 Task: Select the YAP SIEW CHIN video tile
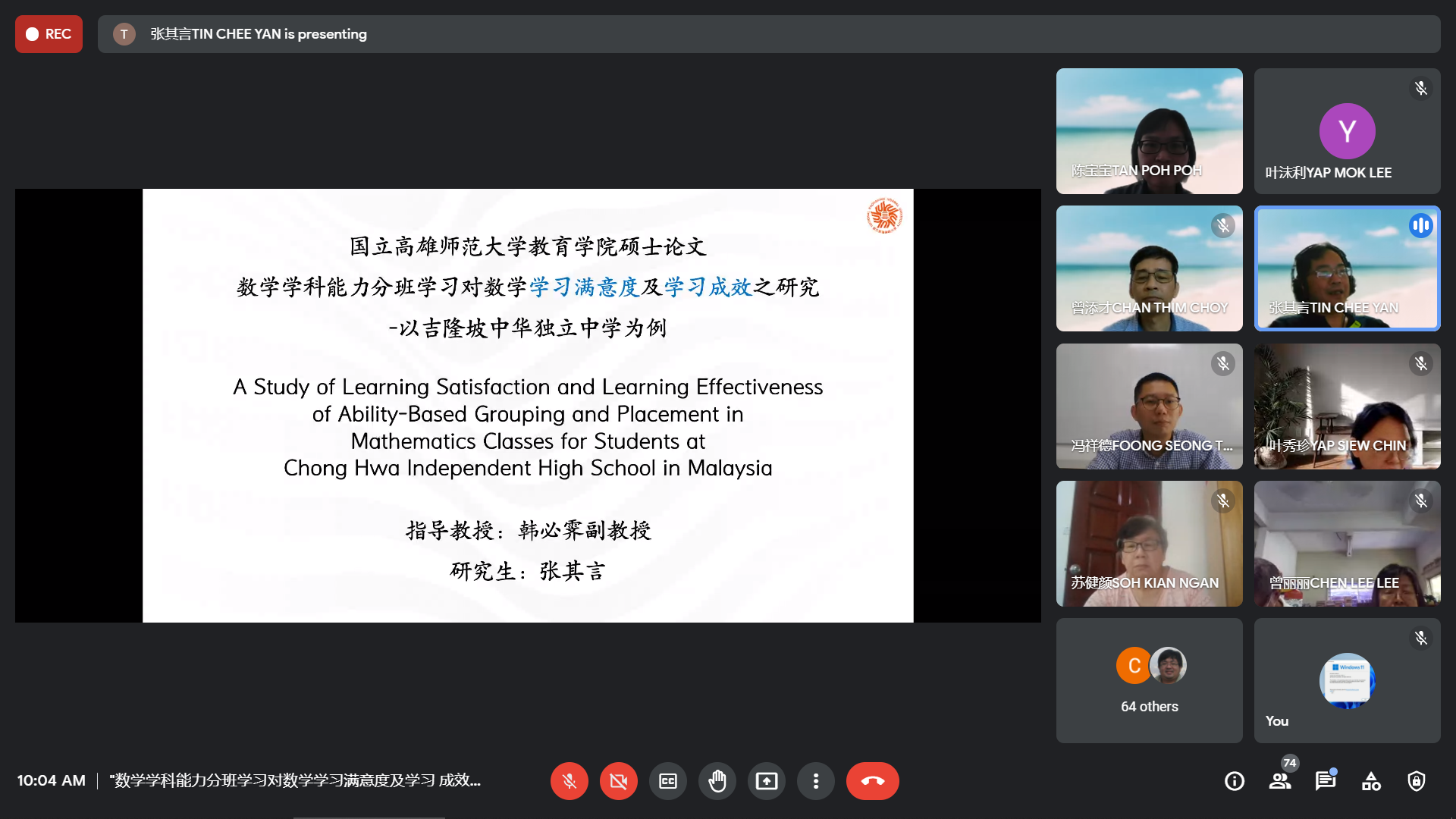(x=1347, y=406)
